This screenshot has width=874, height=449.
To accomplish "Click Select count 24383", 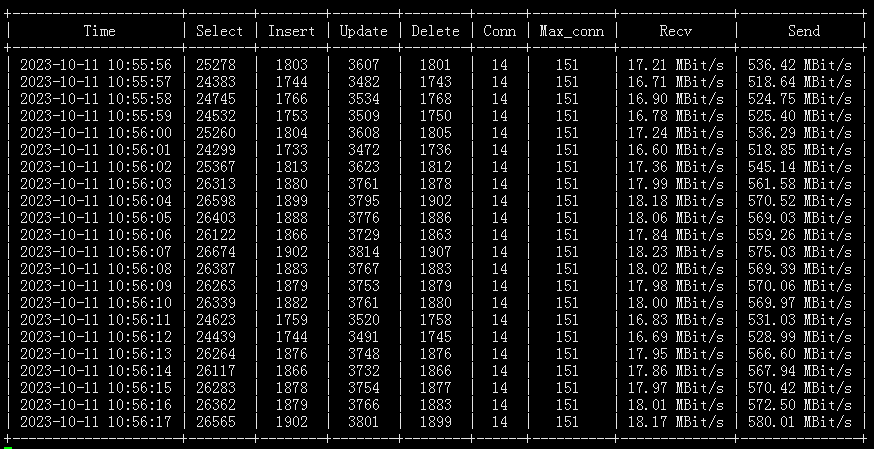I will click(x=216, y=82).
